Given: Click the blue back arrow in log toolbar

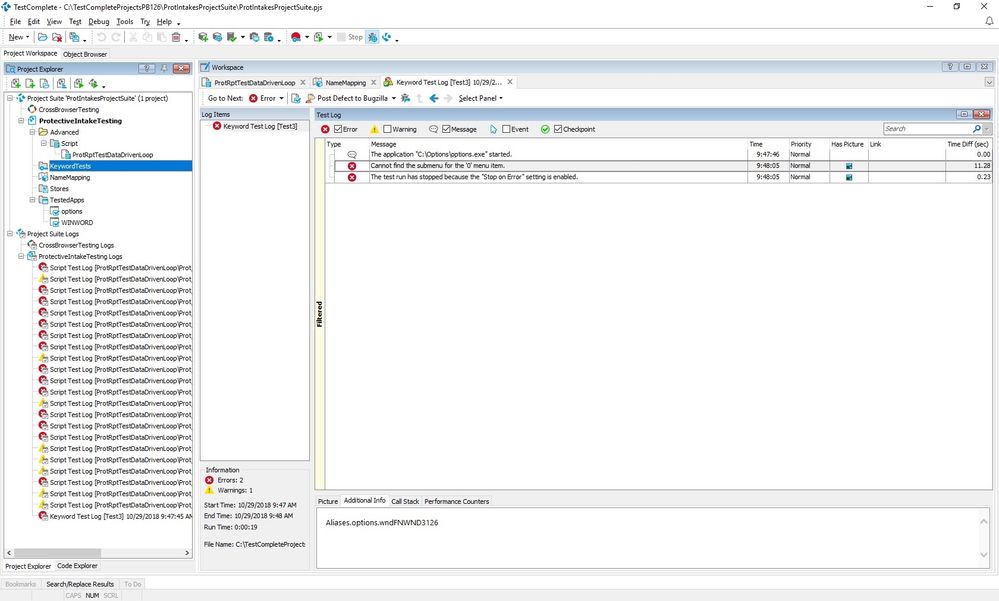Looking at the screenshot, I should (434, 98).
